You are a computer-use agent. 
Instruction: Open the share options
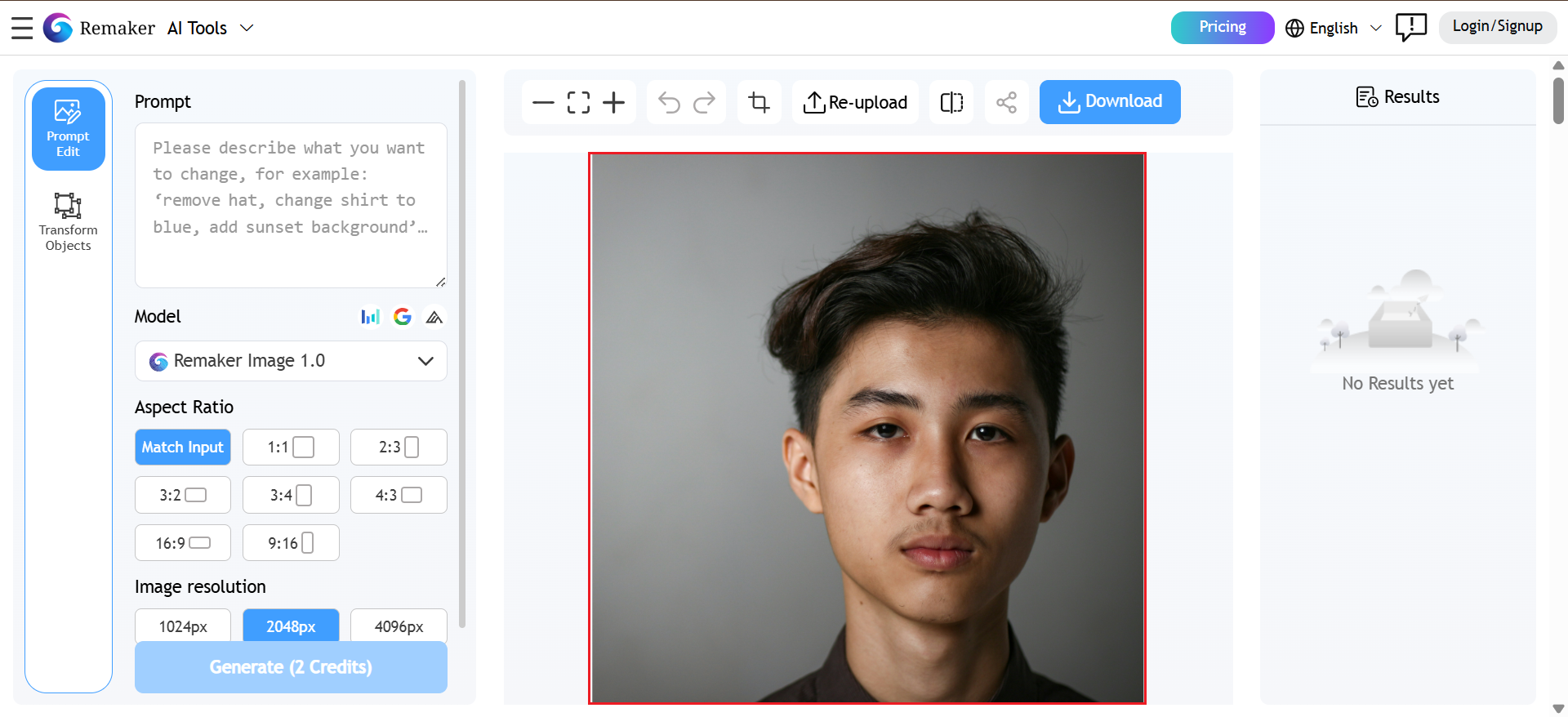(1006, 102)
